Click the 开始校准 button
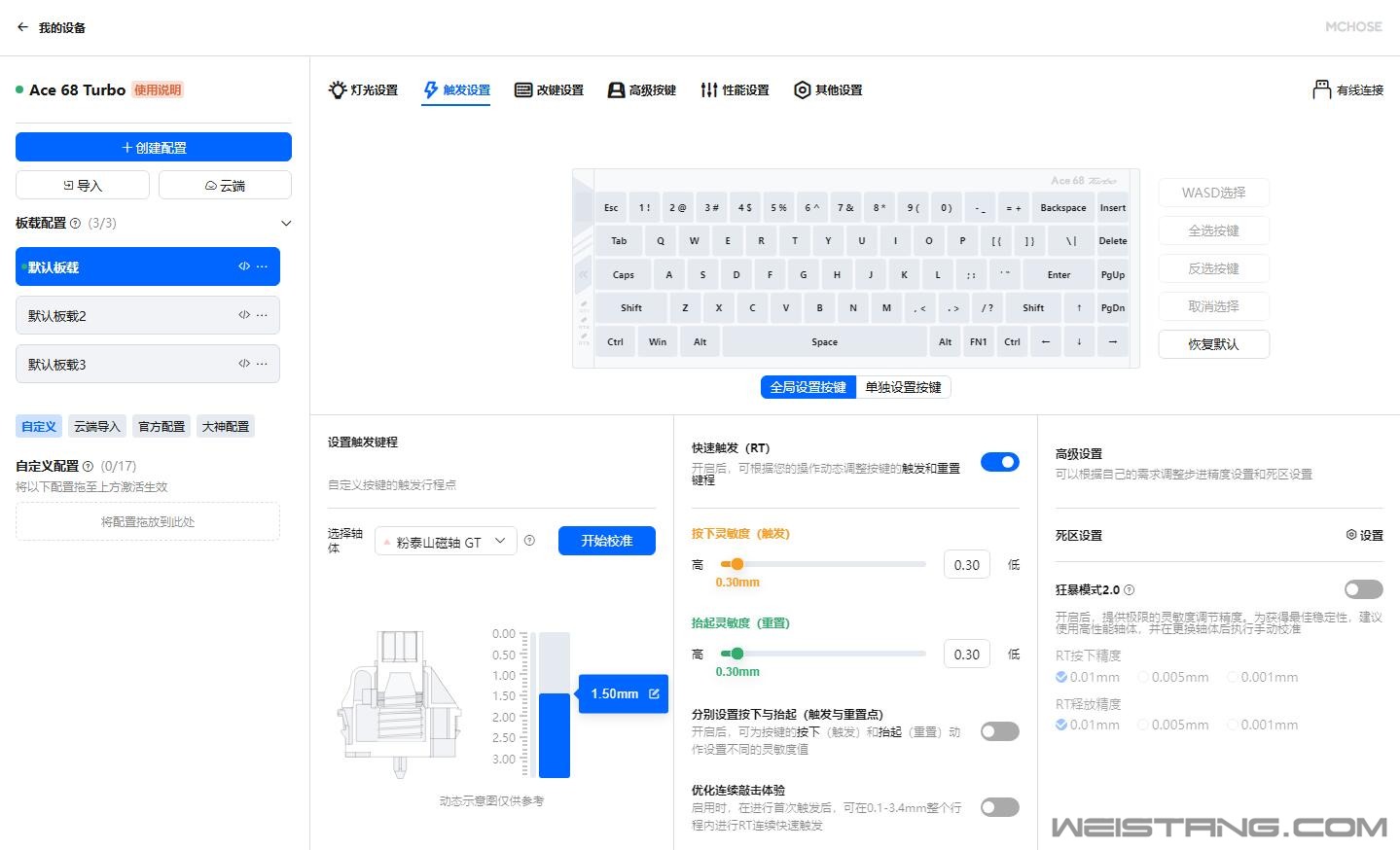 [606, 541]
